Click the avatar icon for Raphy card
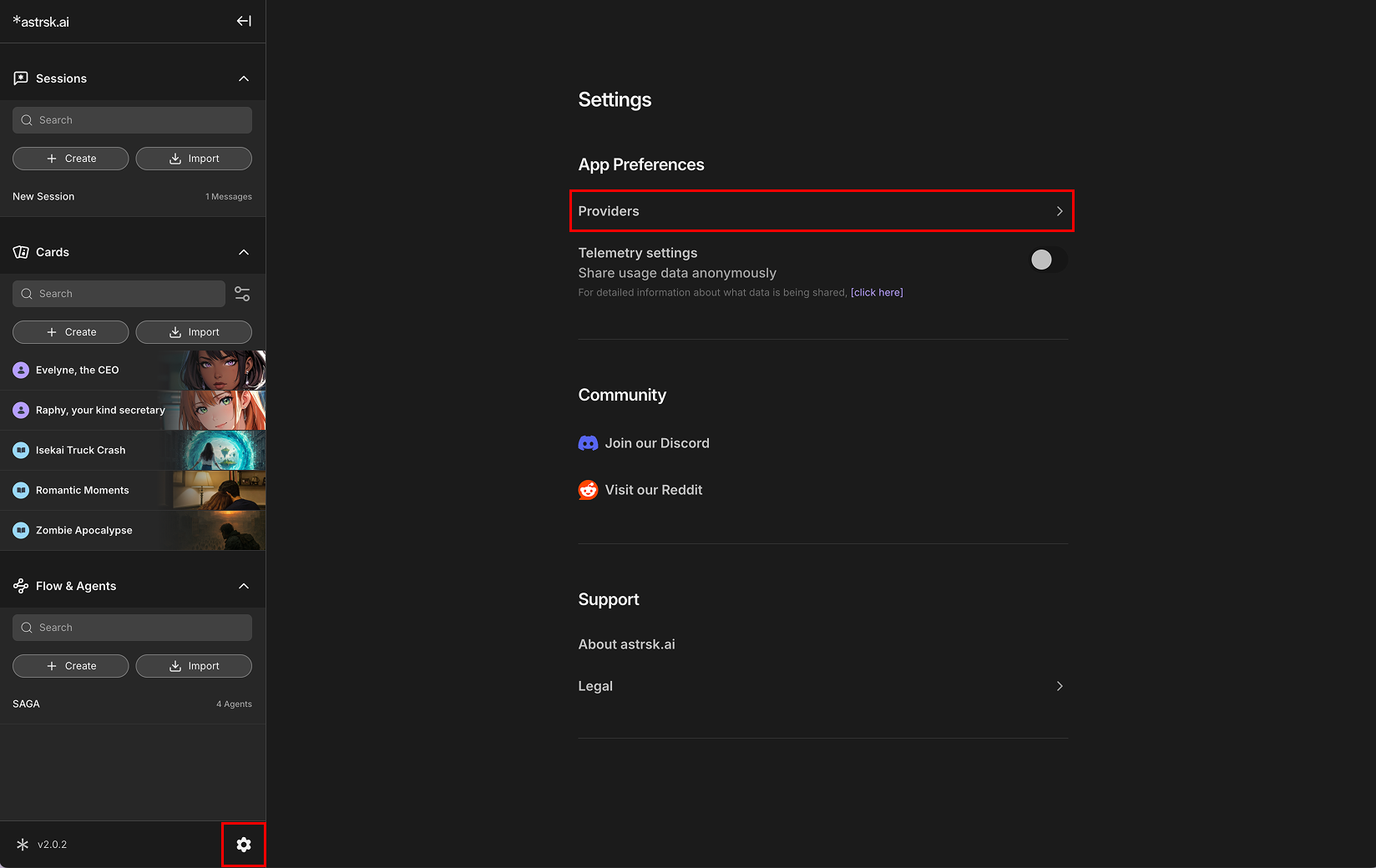This screenshot has width=1376, height=868. [21, 410]
